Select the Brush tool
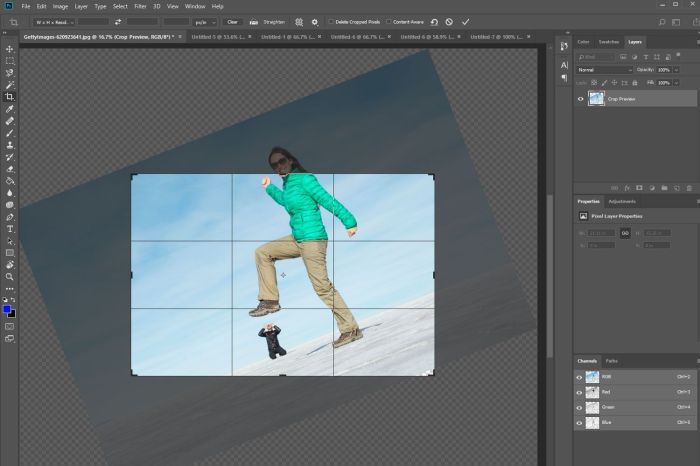The image size is (700, 466). pos(9,133)
